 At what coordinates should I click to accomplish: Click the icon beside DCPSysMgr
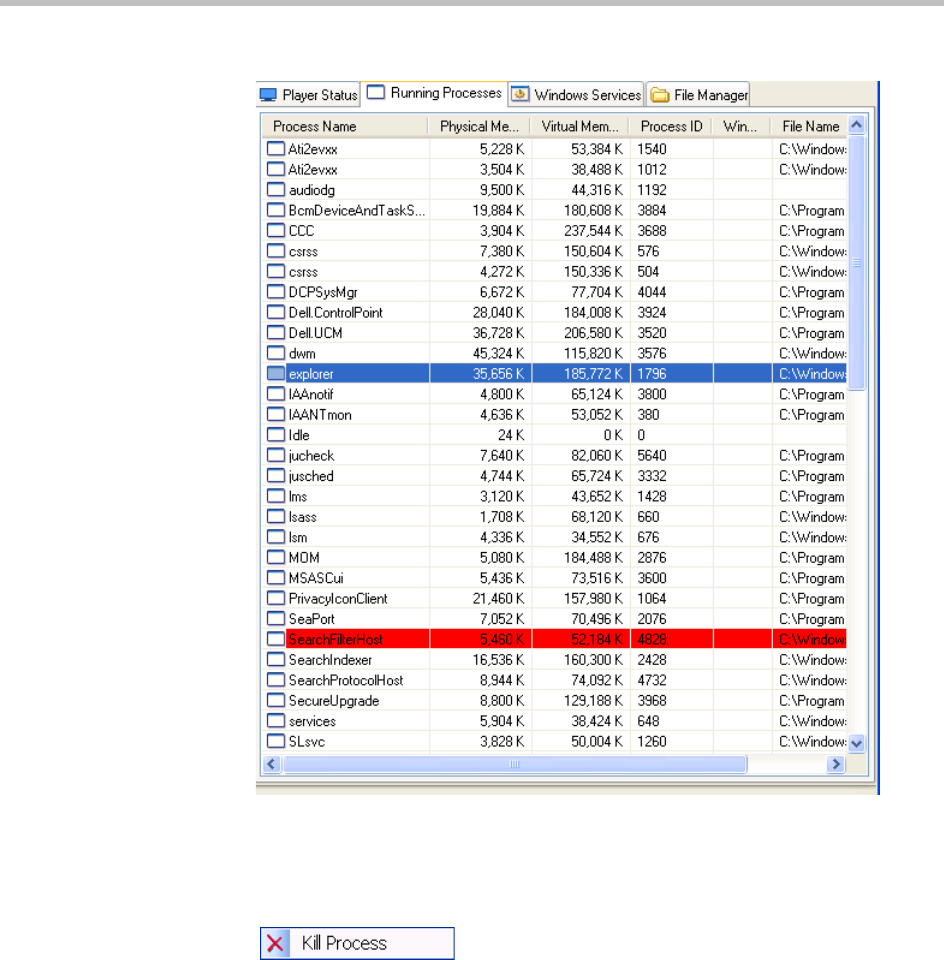point(276,292)
